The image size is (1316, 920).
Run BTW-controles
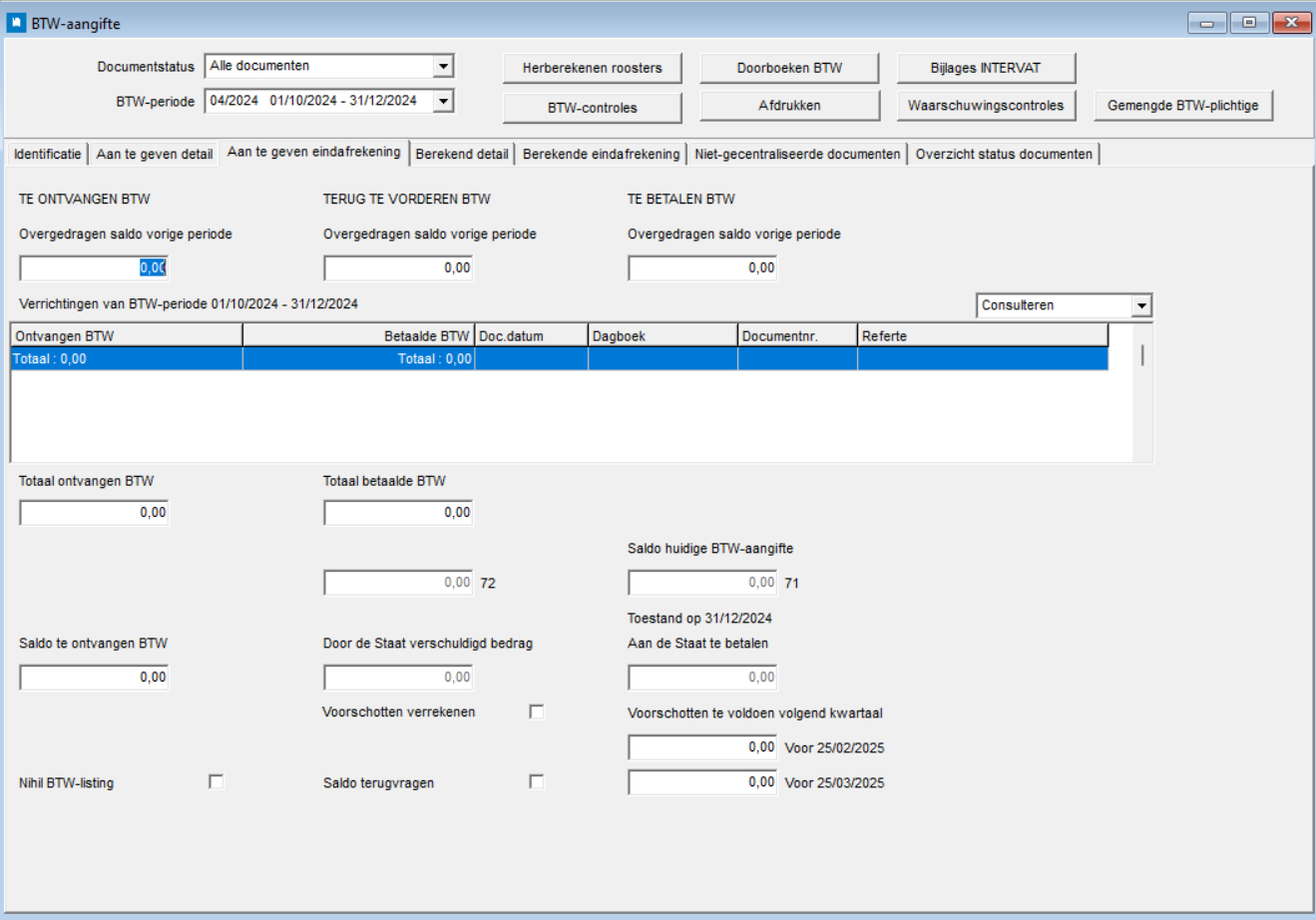592,108
